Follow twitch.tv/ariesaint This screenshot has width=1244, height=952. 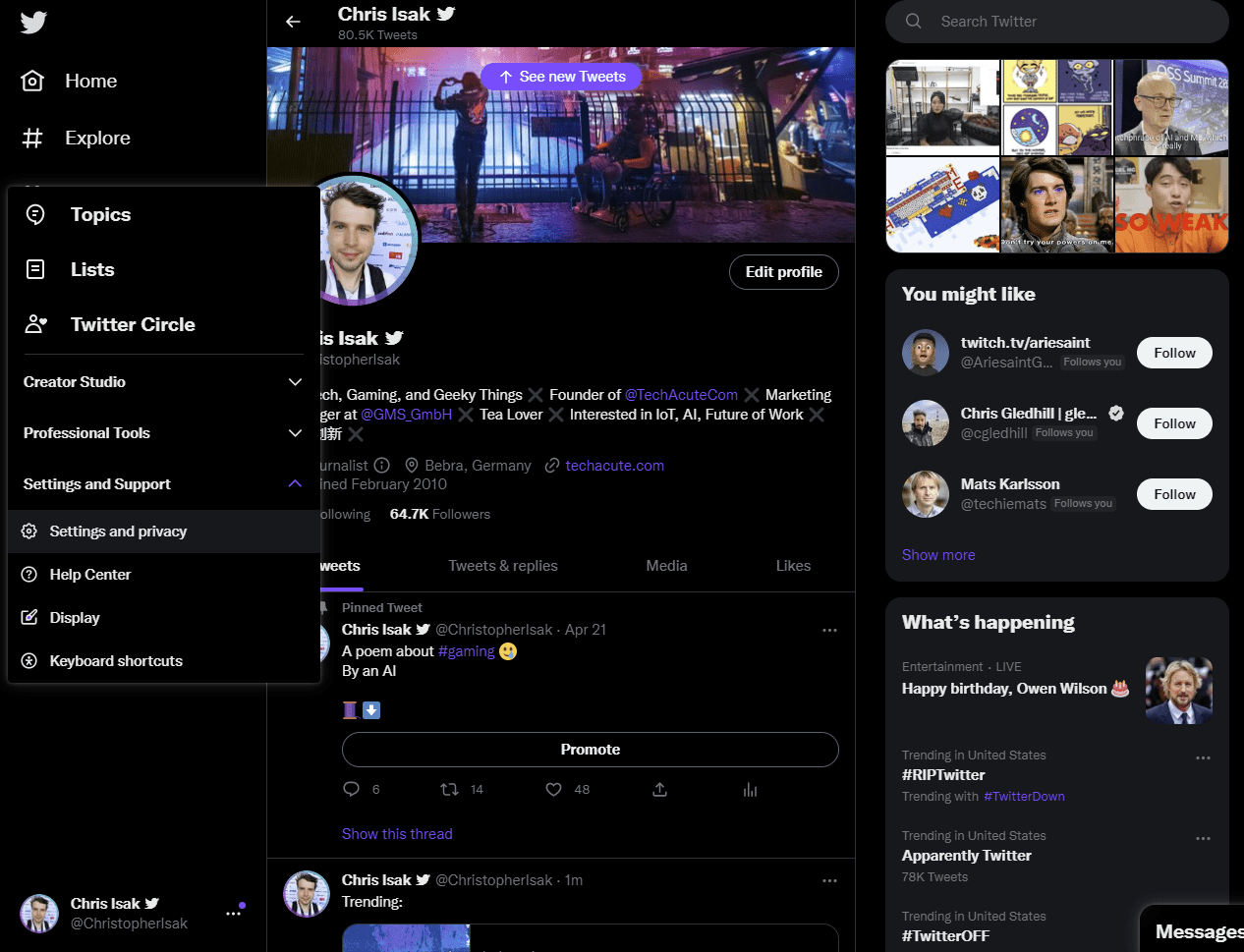coord(1174,353)
